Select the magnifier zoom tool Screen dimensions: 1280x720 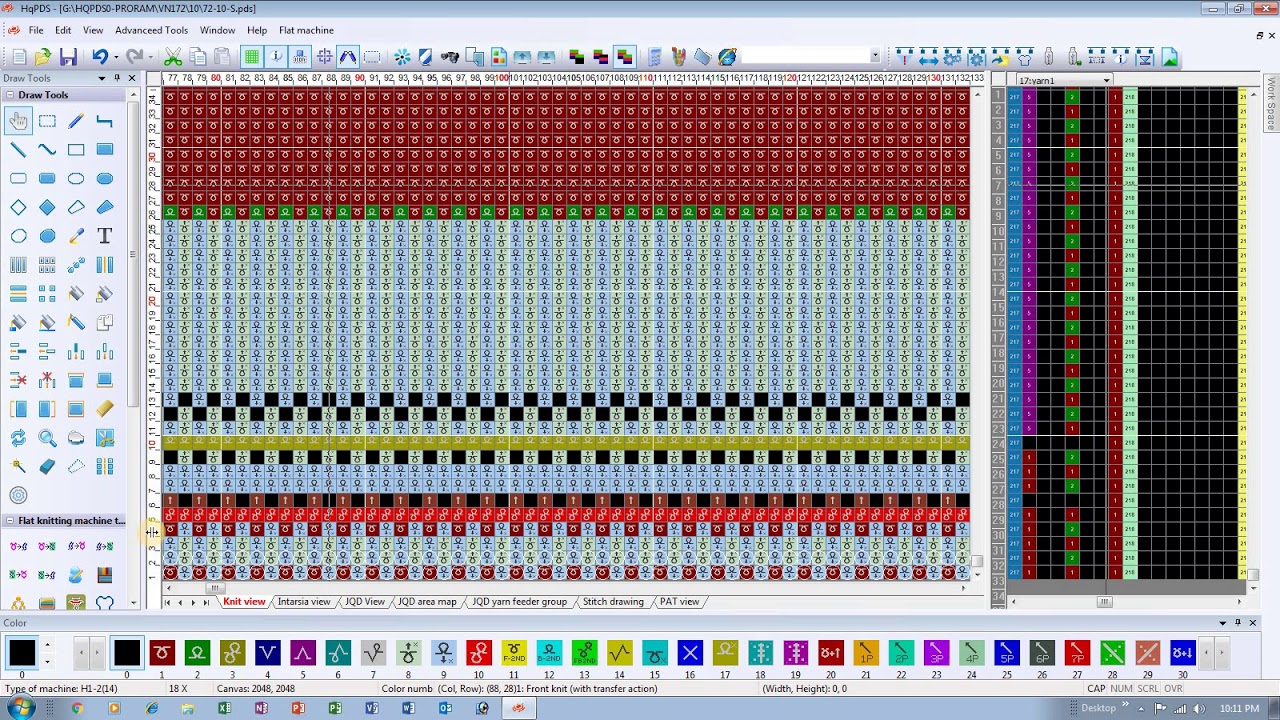(47, 438)
